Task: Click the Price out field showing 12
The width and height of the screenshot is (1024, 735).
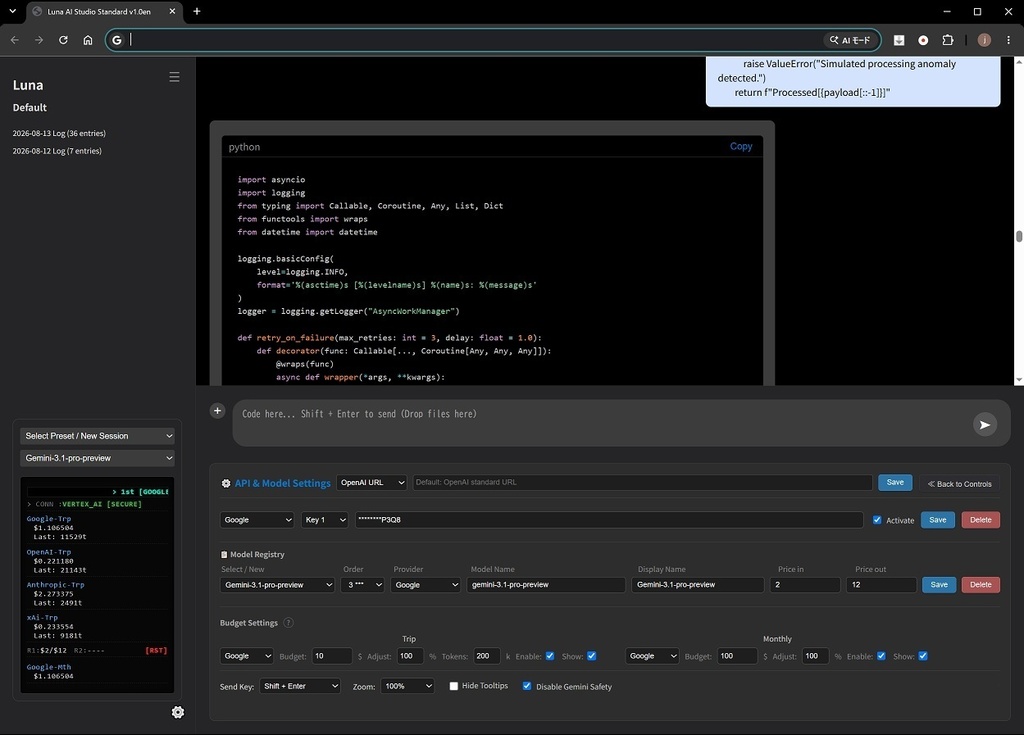Action: pos(881,585)
